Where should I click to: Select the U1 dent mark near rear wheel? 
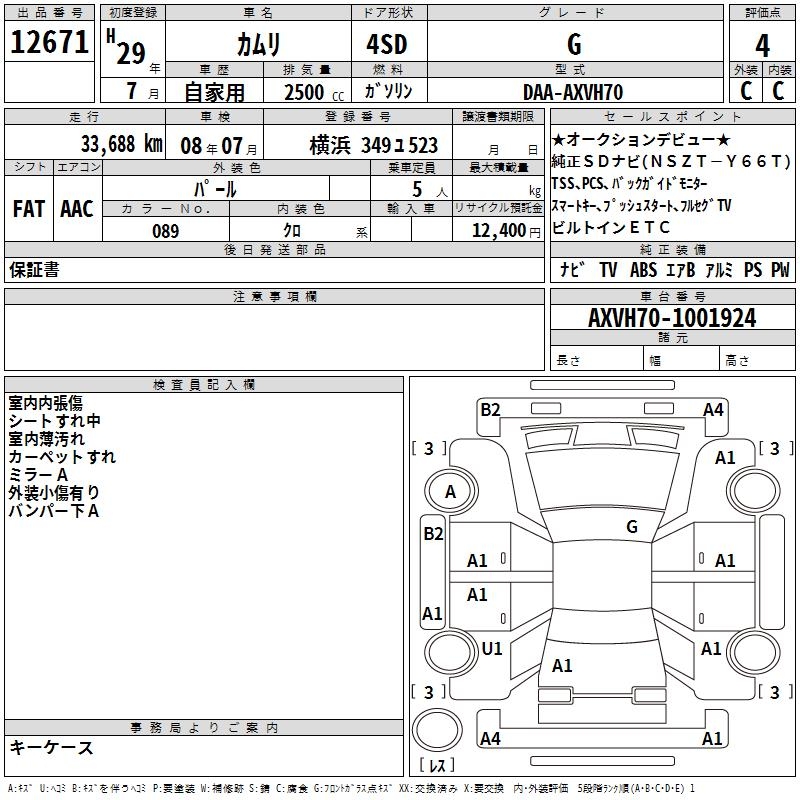click(x=492, y=648)
